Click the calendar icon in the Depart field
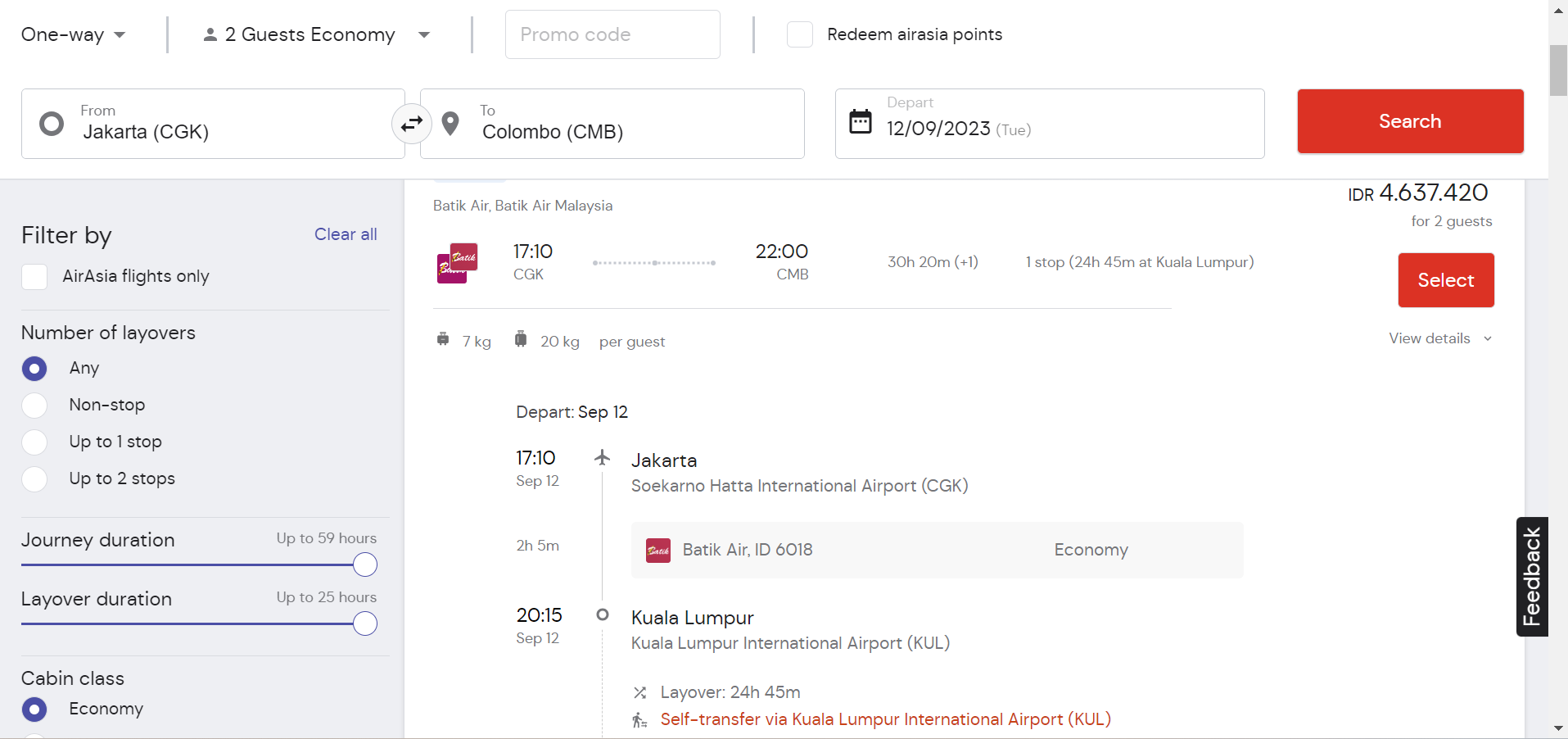Screen dimensions: 1568x739 [861, 121]
